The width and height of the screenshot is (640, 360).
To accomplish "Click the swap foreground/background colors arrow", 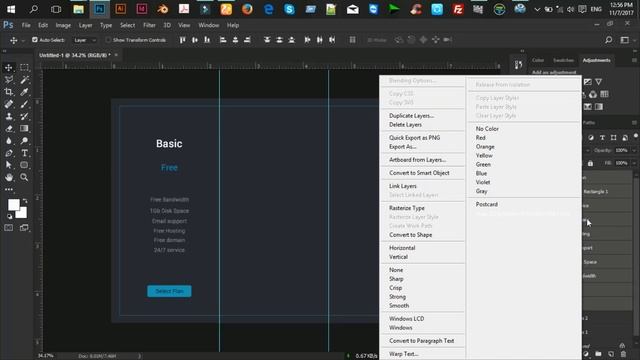I will tap(25, 201).
